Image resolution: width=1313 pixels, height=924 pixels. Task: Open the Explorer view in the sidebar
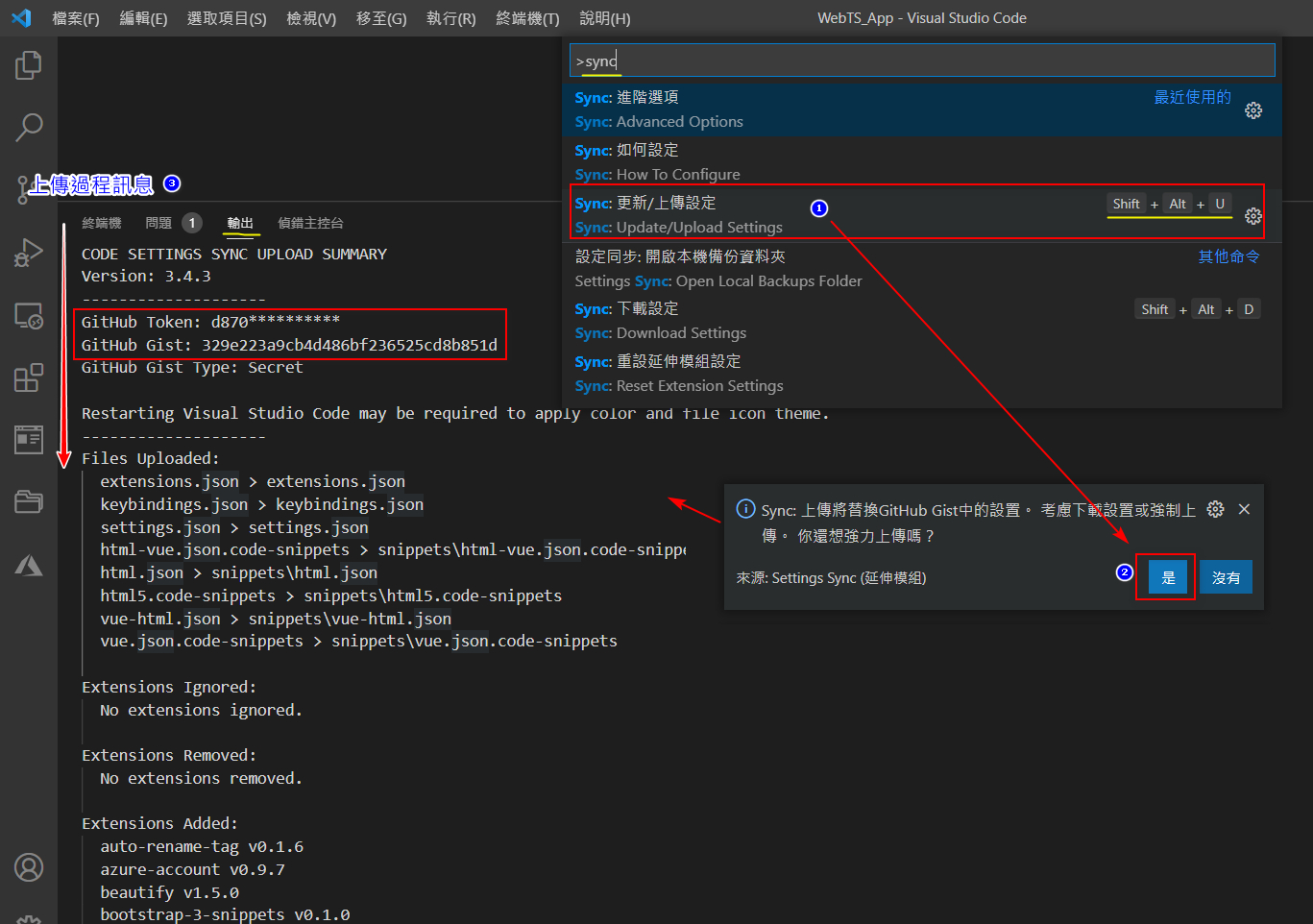[28, 65]
